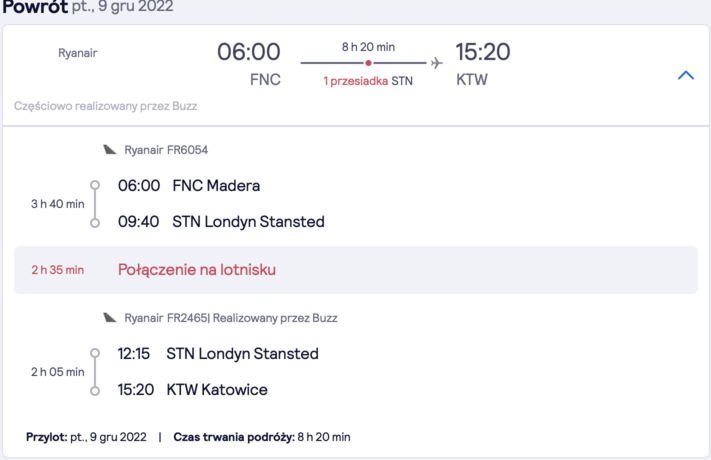Click the red stopover dot on the route
711x460 pixels.
point(368,63)
